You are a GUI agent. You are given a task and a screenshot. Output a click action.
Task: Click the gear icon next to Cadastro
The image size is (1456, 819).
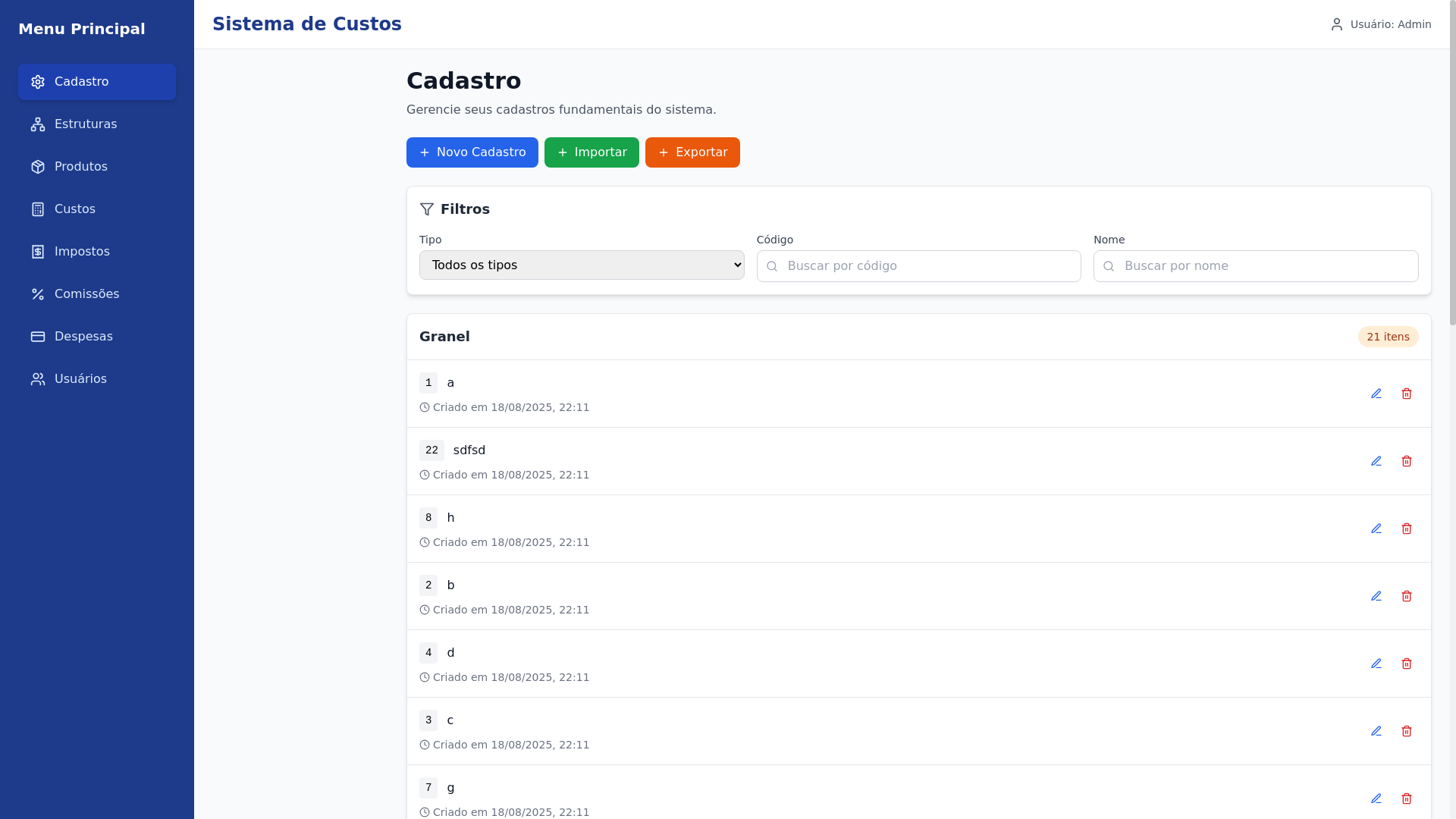point(38,82)
